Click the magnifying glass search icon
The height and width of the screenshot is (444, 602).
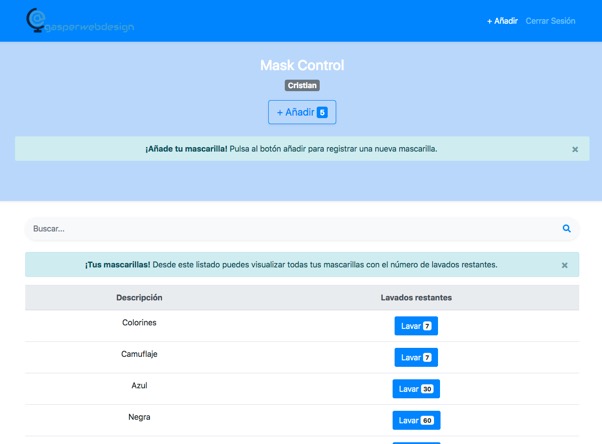click(566, 229)
